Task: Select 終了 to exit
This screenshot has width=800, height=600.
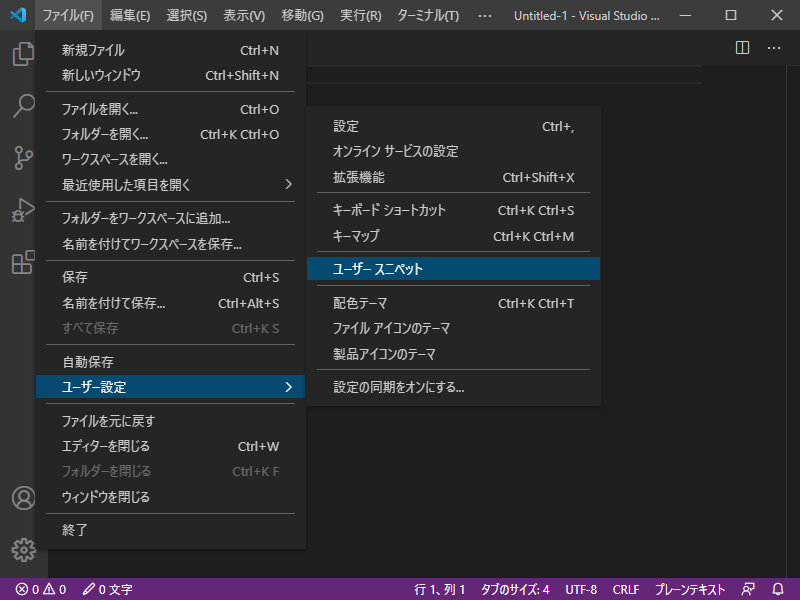Action: tap(170, 530)
